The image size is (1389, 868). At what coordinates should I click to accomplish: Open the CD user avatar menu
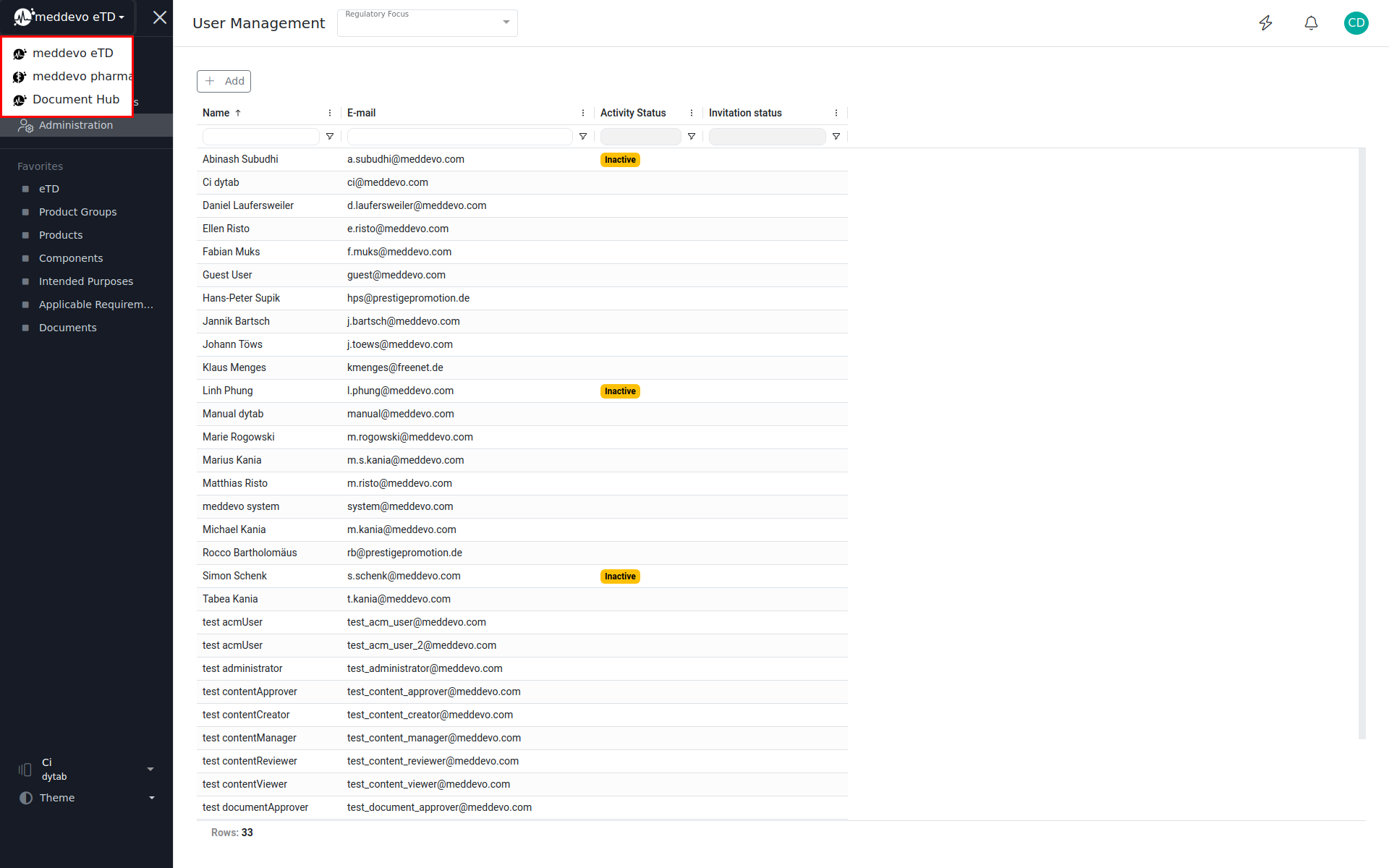1356,23
